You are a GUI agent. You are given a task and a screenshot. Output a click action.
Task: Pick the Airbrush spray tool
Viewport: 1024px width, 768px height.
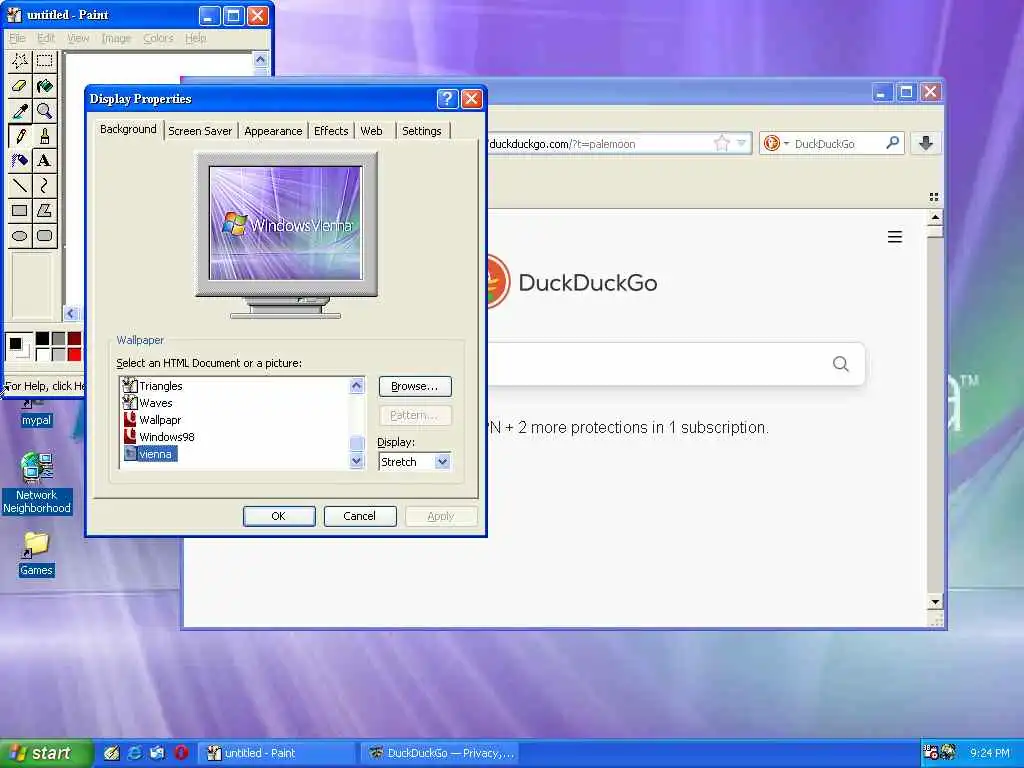pyautogui.click(x=20, y=161)
